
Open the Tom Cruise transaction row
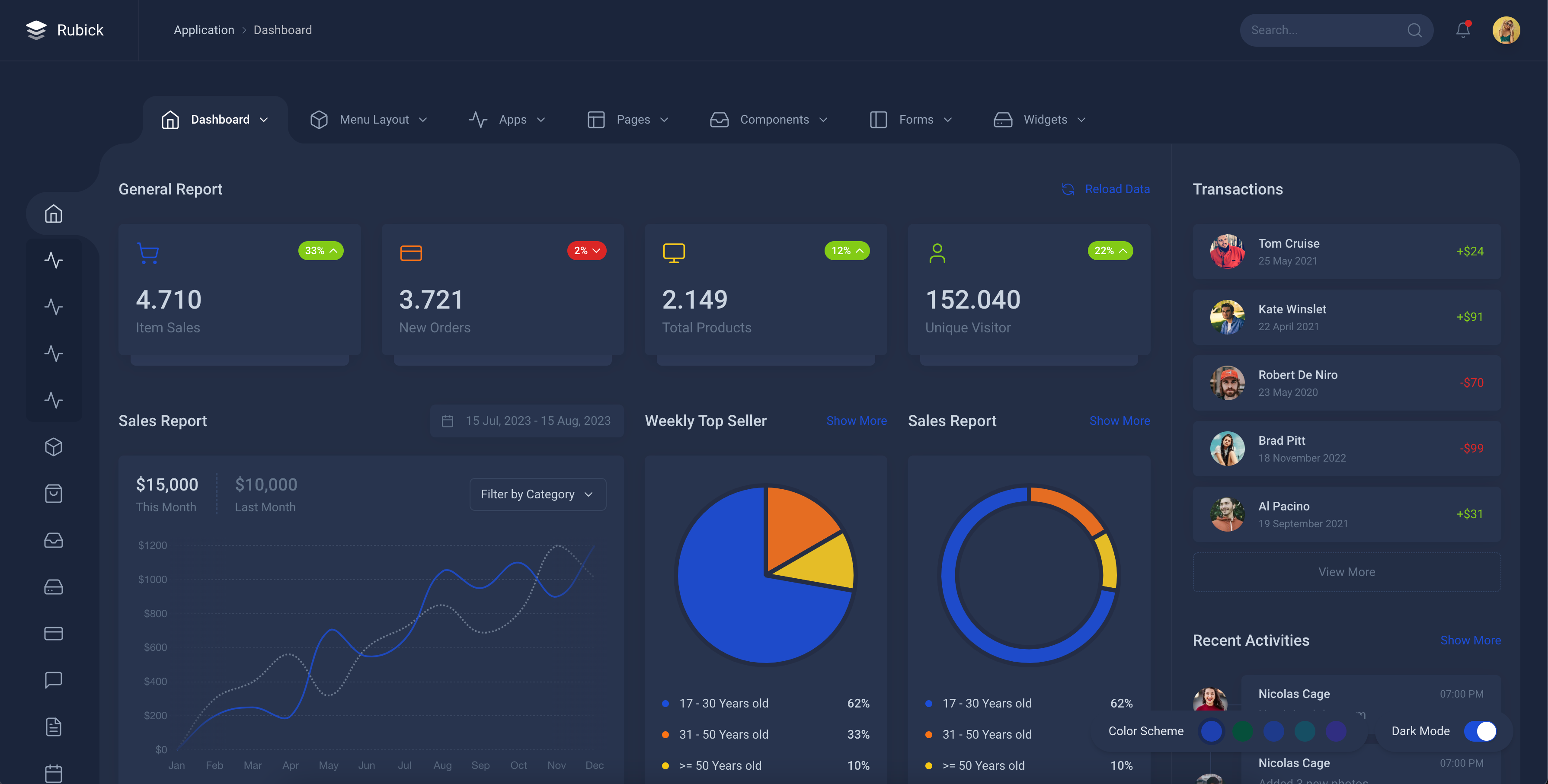point(1347,252)
